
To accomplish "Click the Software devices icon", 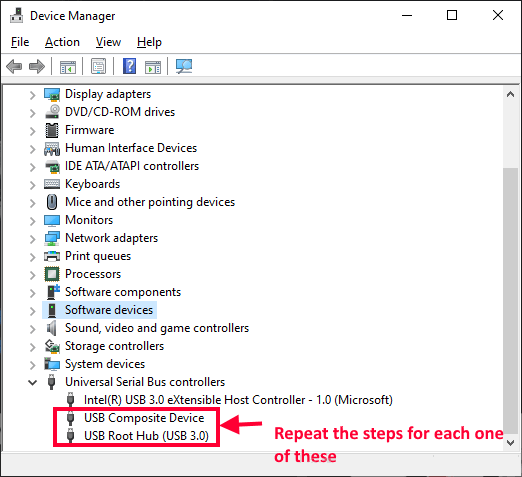I will [52, 310].
